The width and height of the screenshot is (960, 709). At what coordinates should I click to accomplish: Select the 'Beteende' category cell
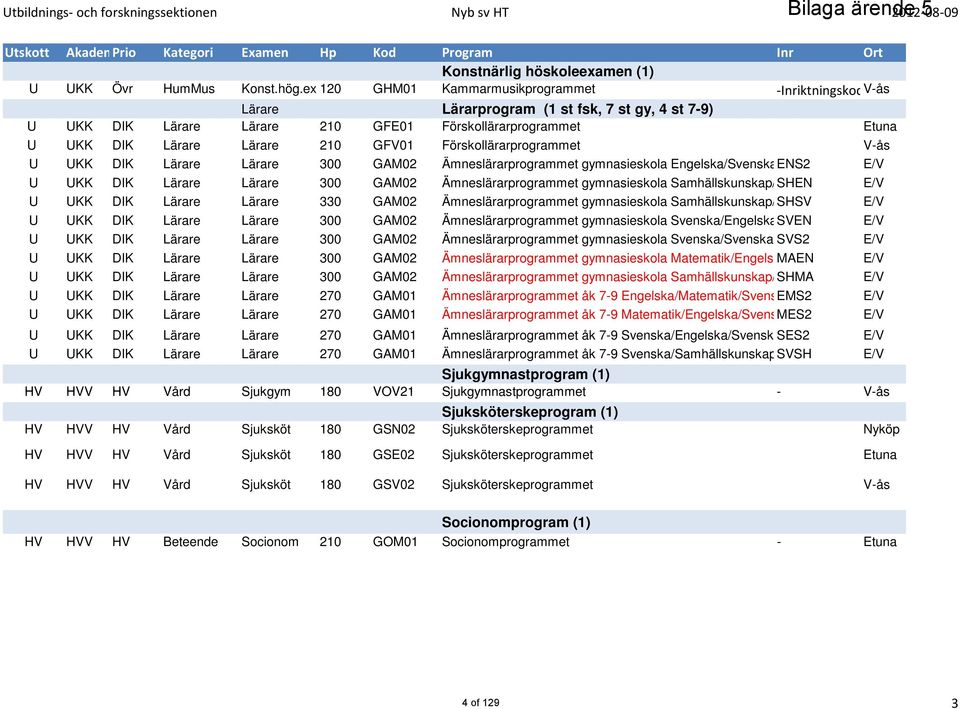pyautogui.click(x=190, y=542)
